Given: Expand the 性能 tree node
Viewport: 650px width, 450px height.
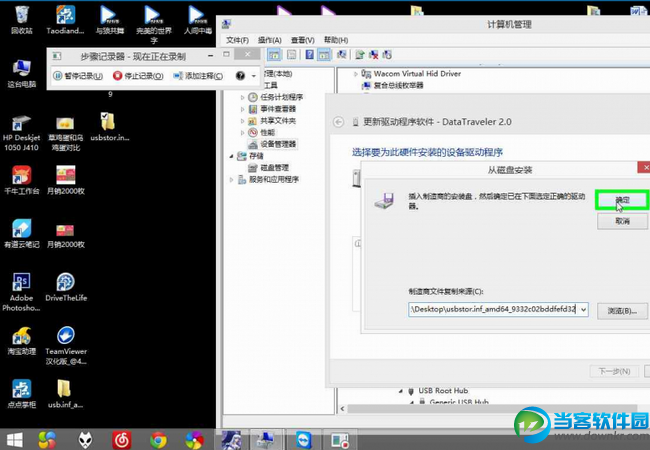Looking at the screenshot, I should point(243,133).
